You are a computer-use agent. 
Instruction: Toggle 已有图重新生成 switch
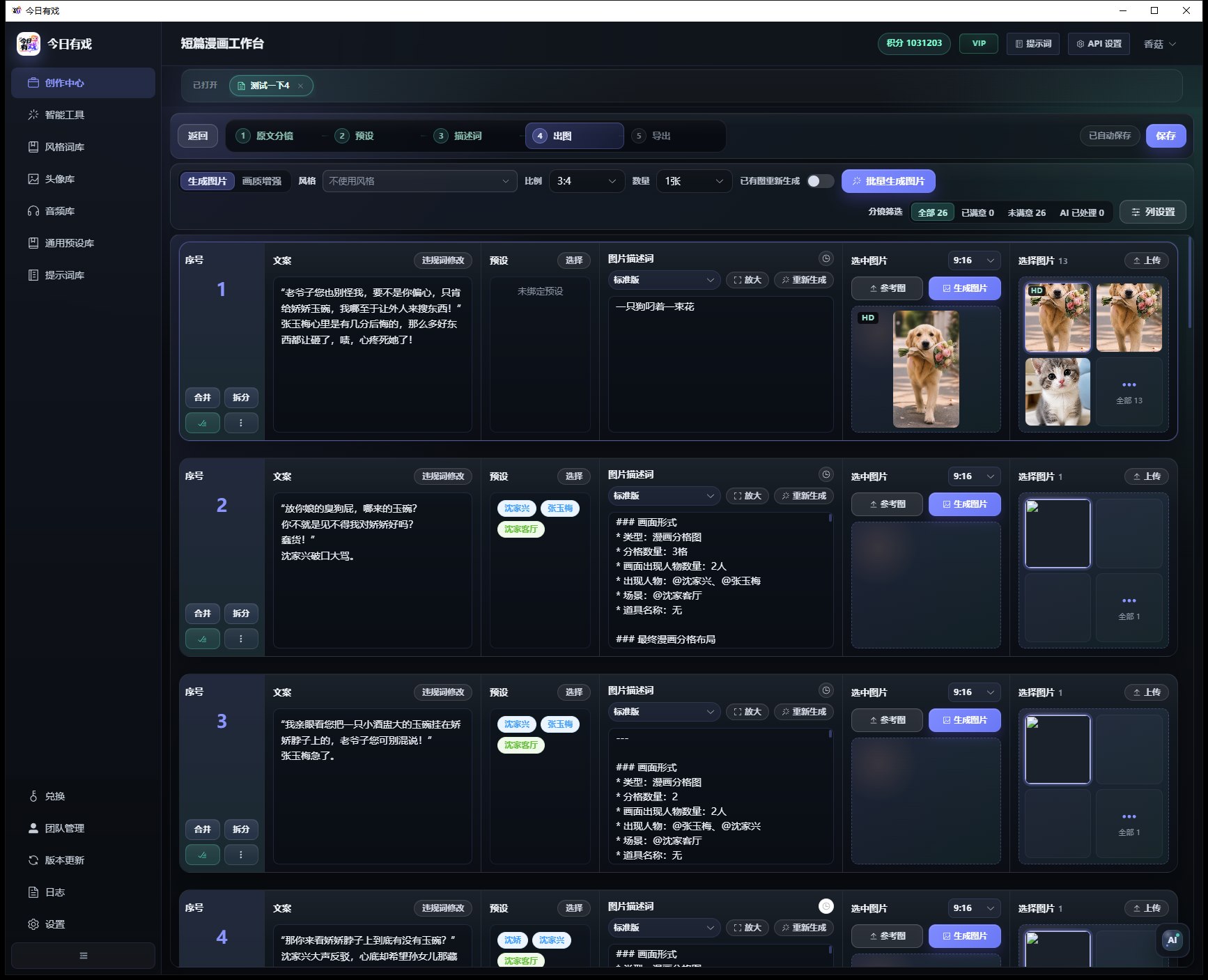820,181
